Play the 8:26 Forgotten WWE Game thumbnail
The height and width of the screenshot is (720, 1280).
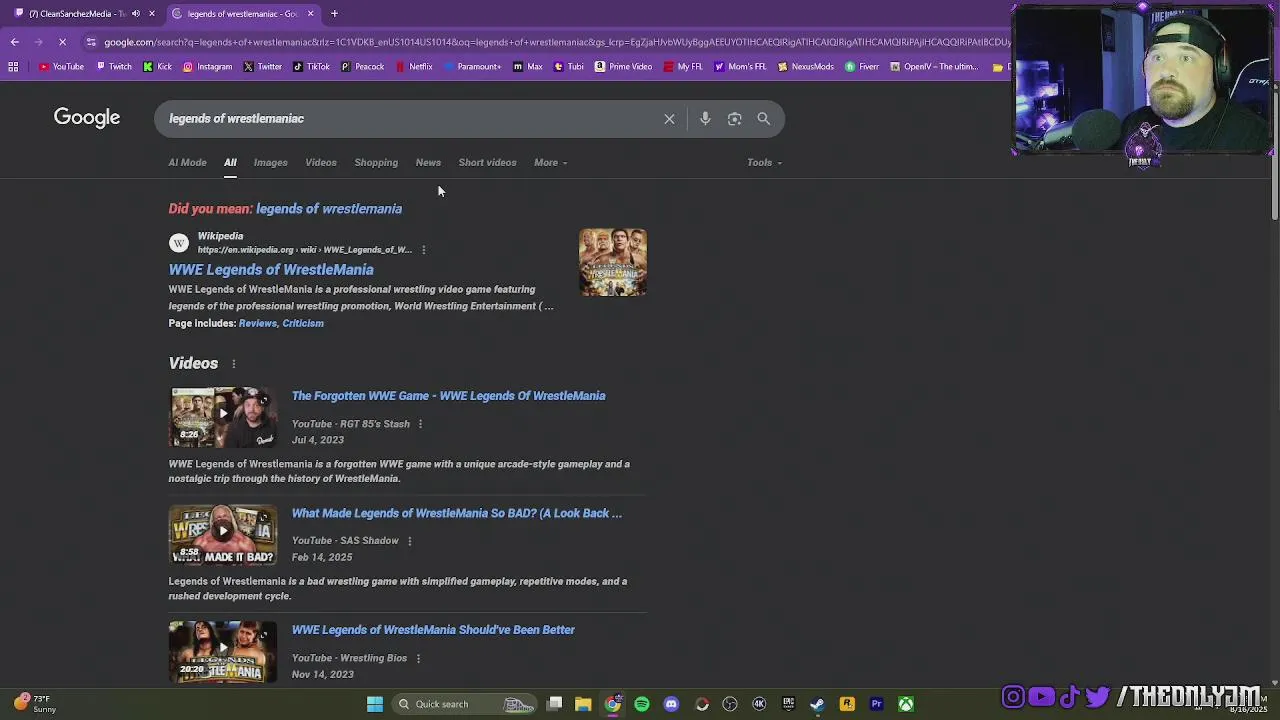pos(222,417)
